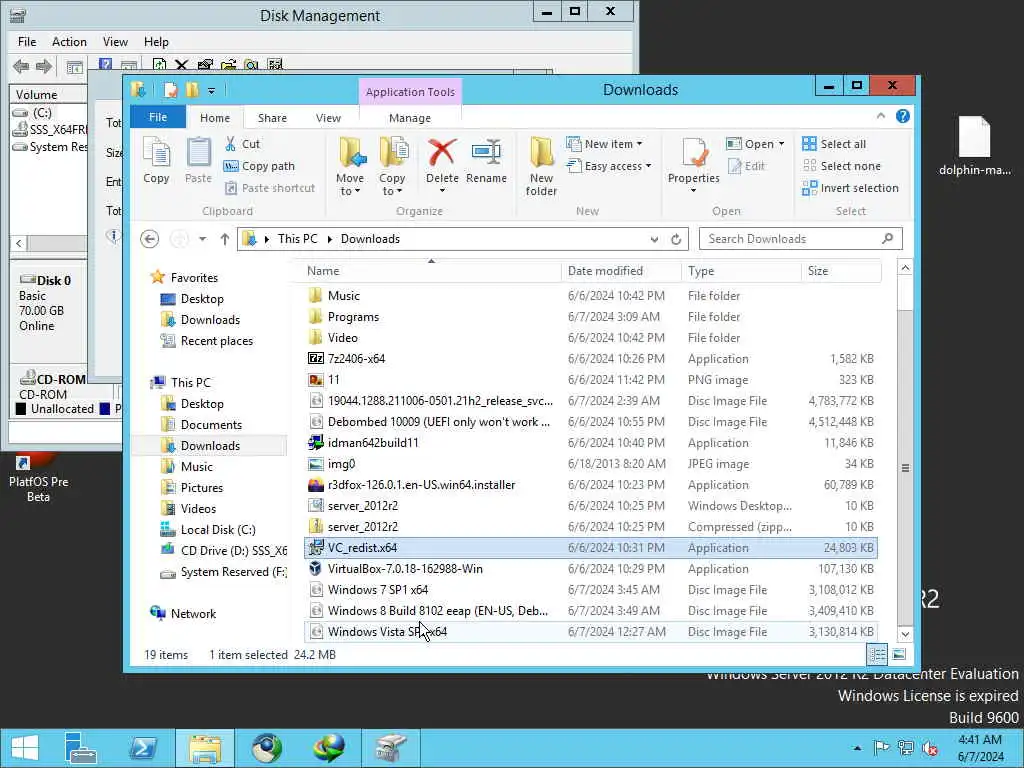Click the Cut scissors button
Screen dimensions: 1024x768
(x=242, y=144)
